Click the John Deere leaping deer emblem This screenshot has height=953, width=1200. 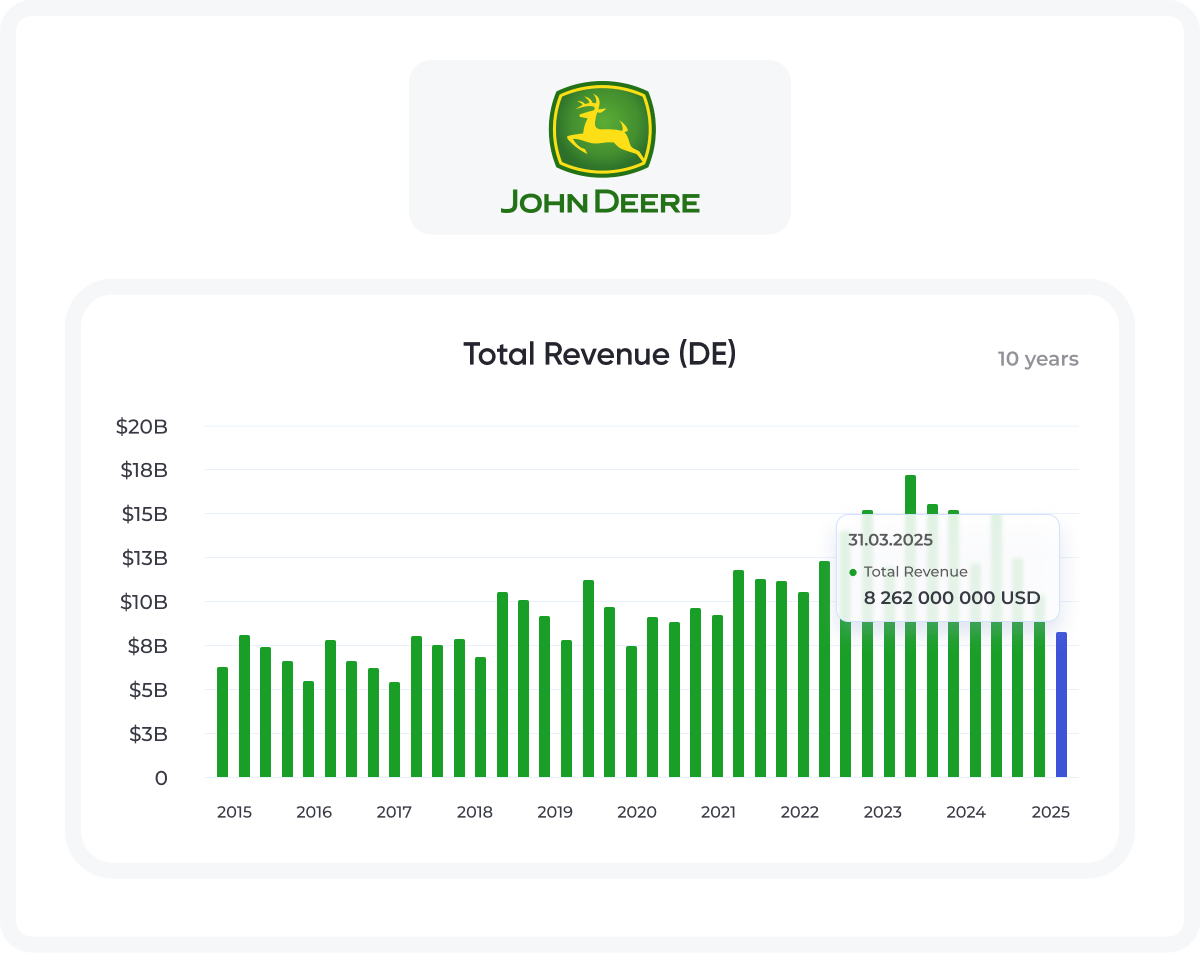pos(600,131)
